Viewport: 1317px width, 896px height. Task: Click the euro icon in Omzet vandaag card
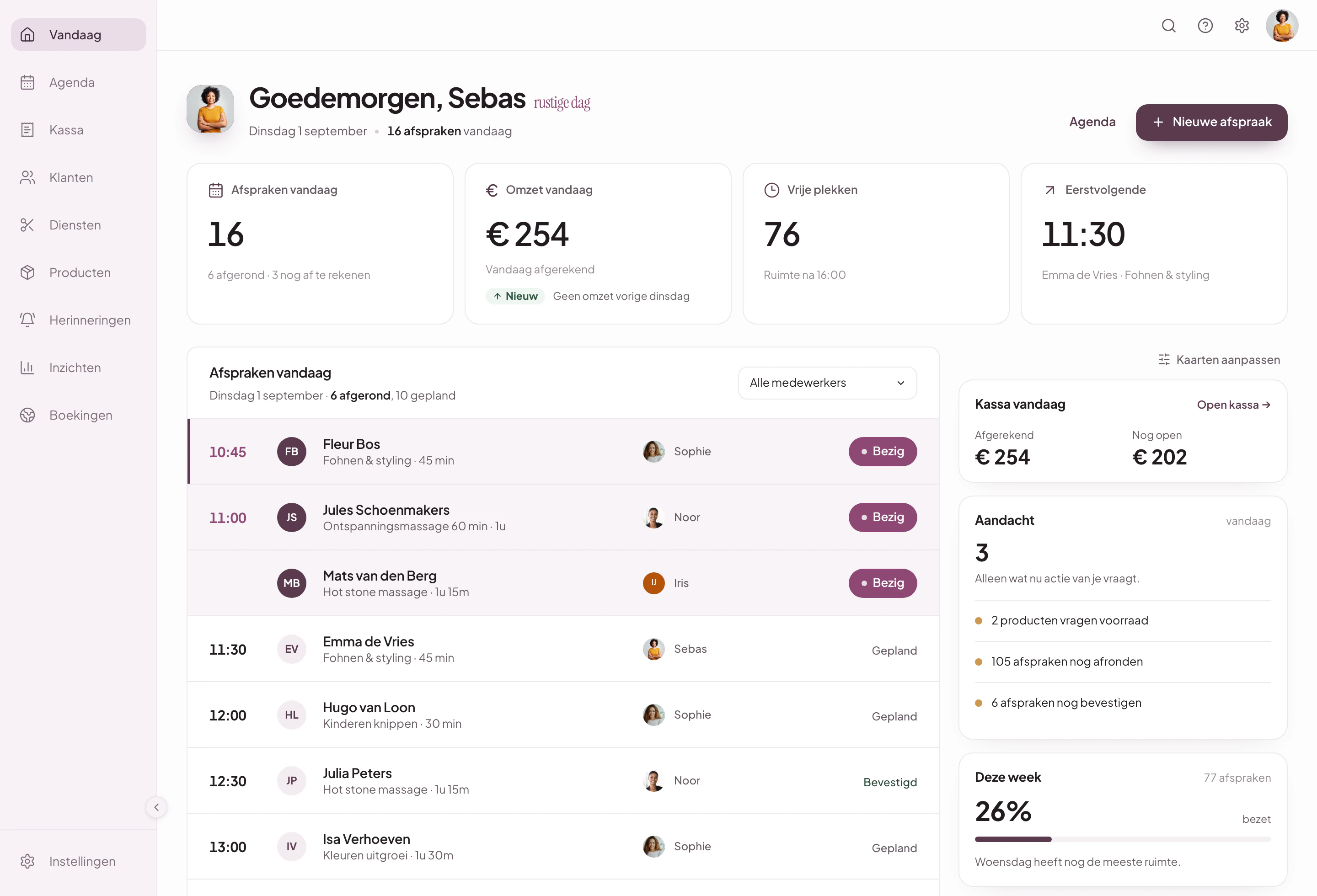[x=491, y=190]
